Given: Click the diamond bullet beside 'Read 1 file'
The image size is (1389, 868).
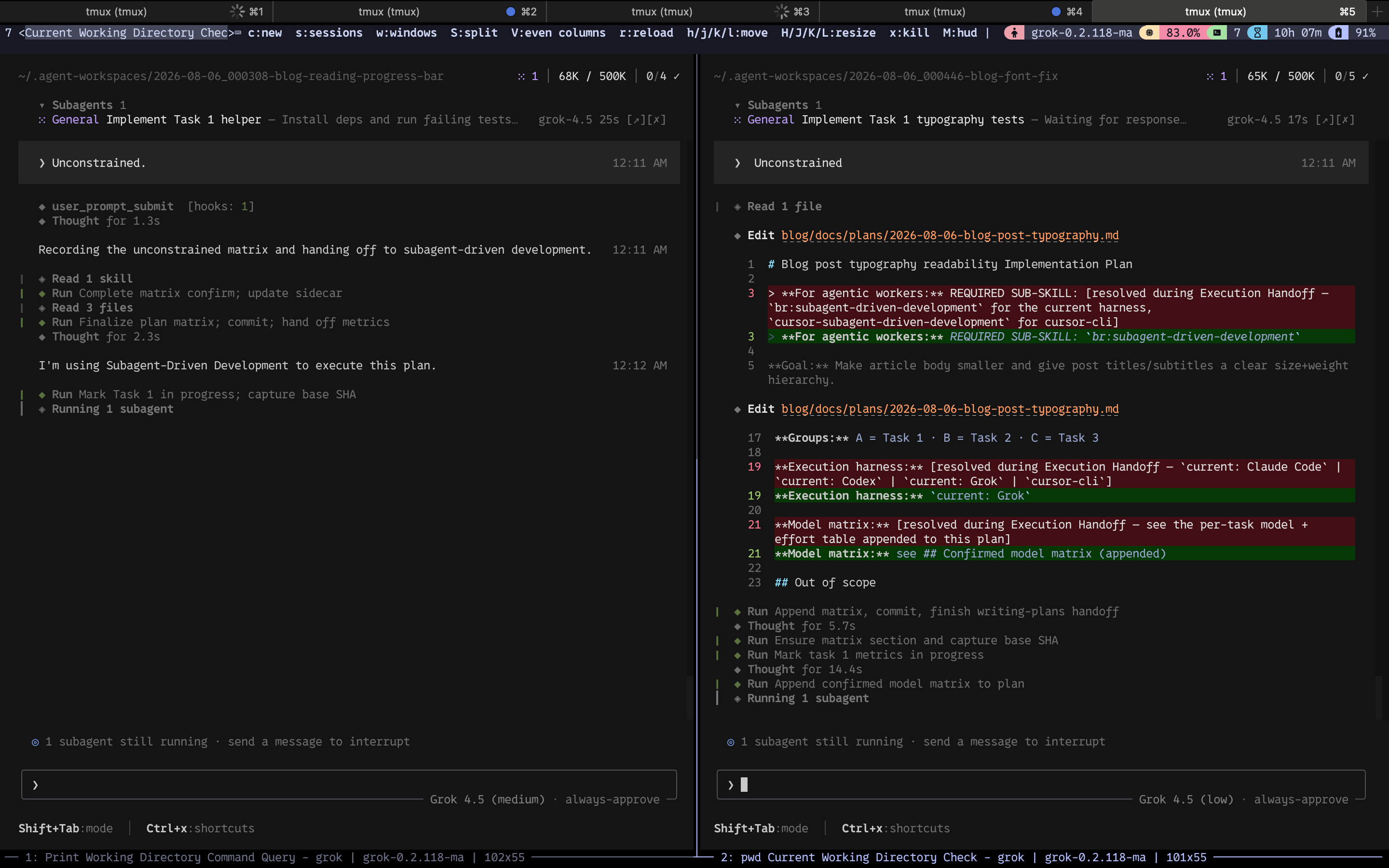Looking at the screenshot, I should coord(737,207).
